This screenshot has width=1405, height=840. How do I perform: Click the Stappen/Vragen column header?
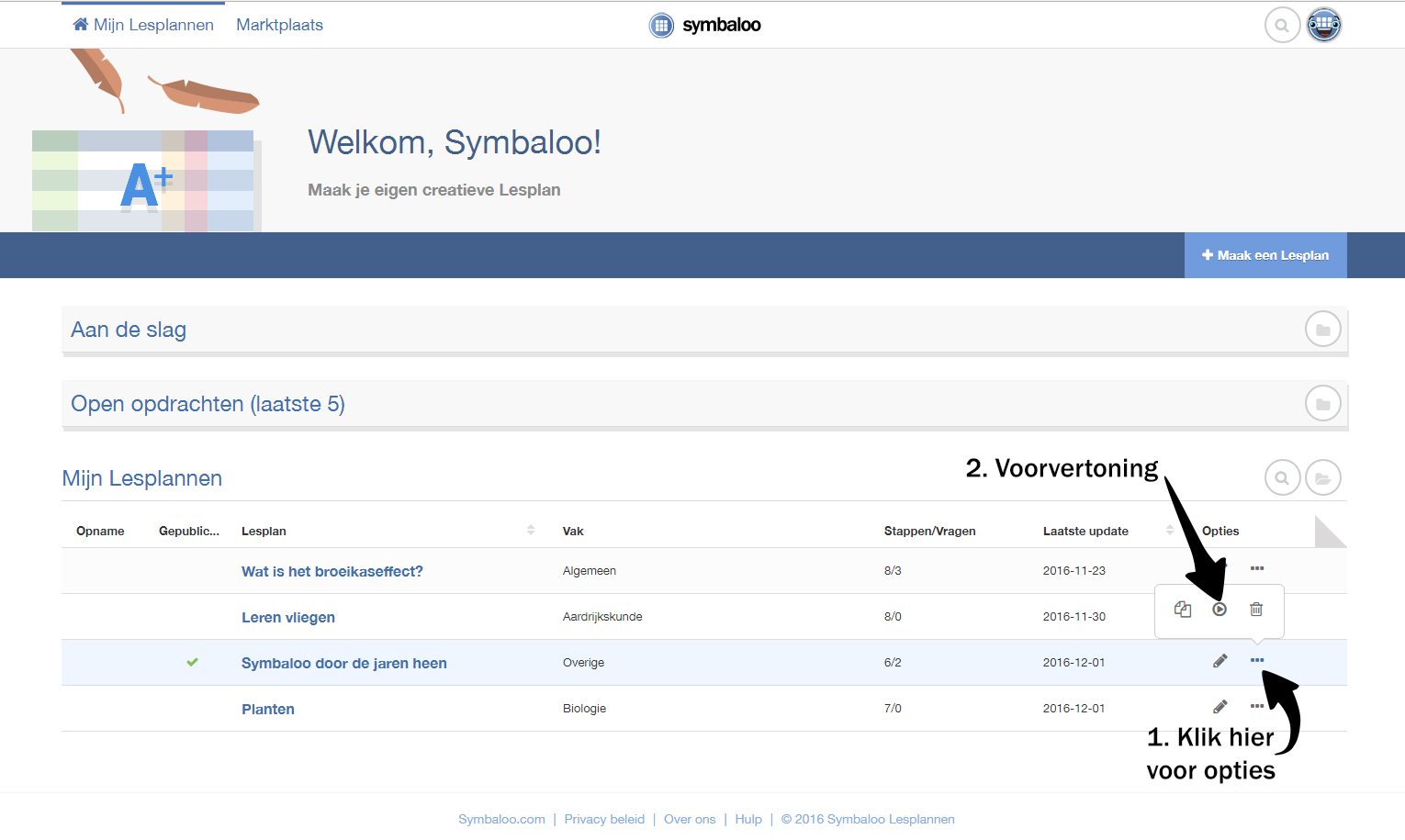tap(929, 531)
